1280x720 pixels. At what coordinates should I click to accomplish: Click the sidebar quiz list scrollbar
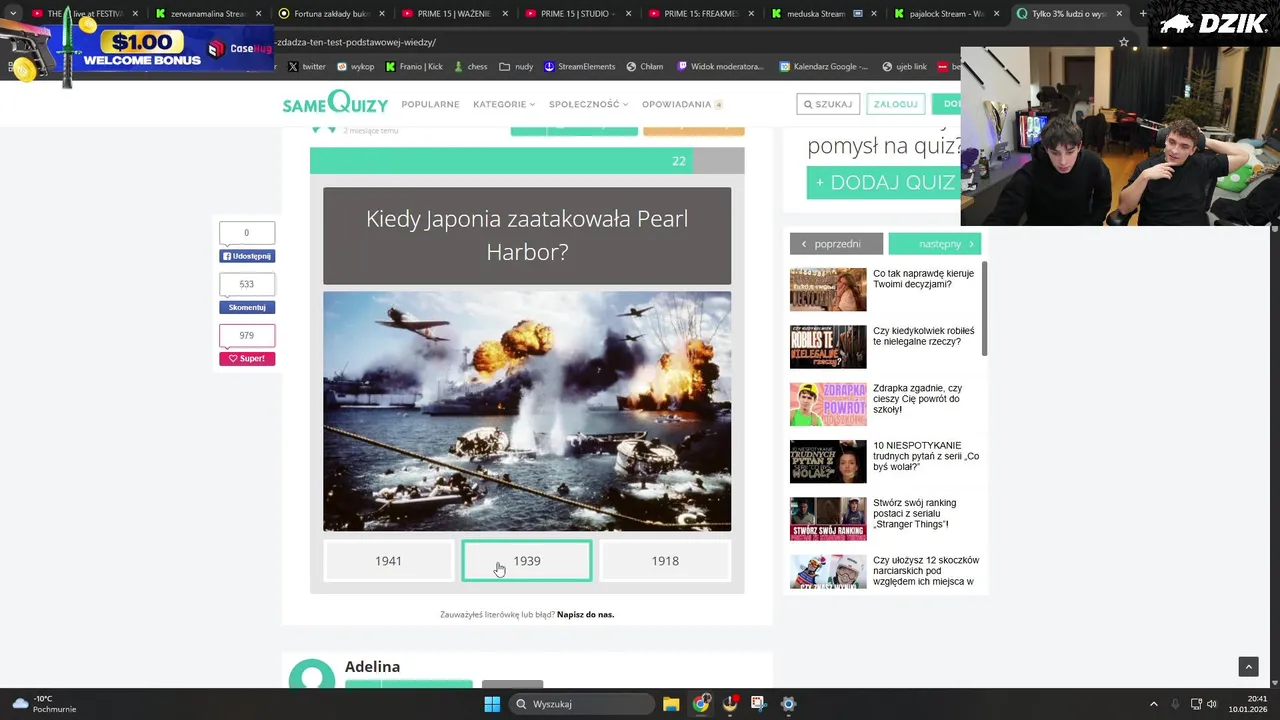984,308
